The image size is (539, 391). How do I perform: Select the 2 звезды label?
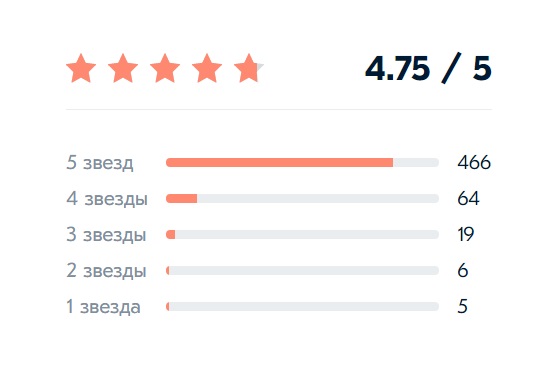(106, 271)
